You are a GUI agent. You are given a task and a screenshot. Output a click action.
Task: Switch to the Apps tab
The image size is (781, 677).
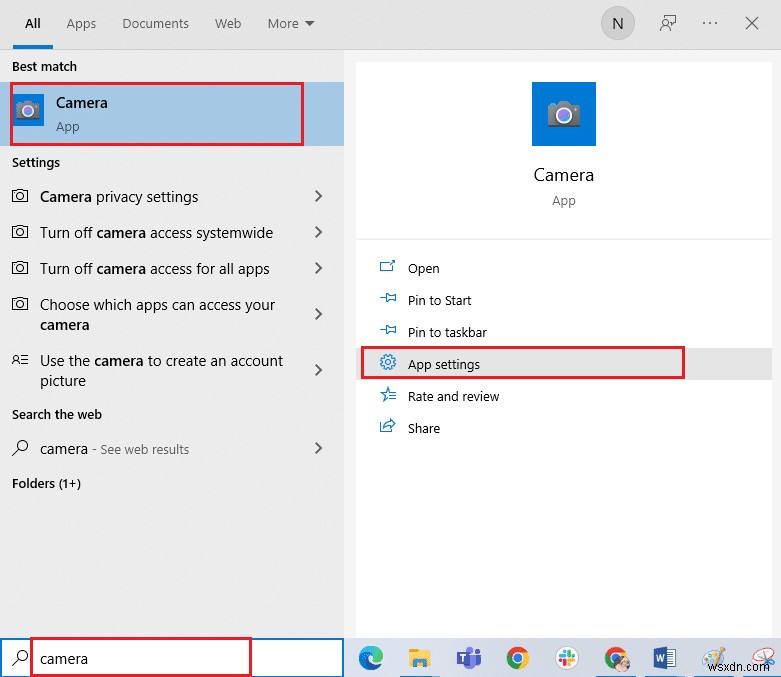click(x=81, y=23)
